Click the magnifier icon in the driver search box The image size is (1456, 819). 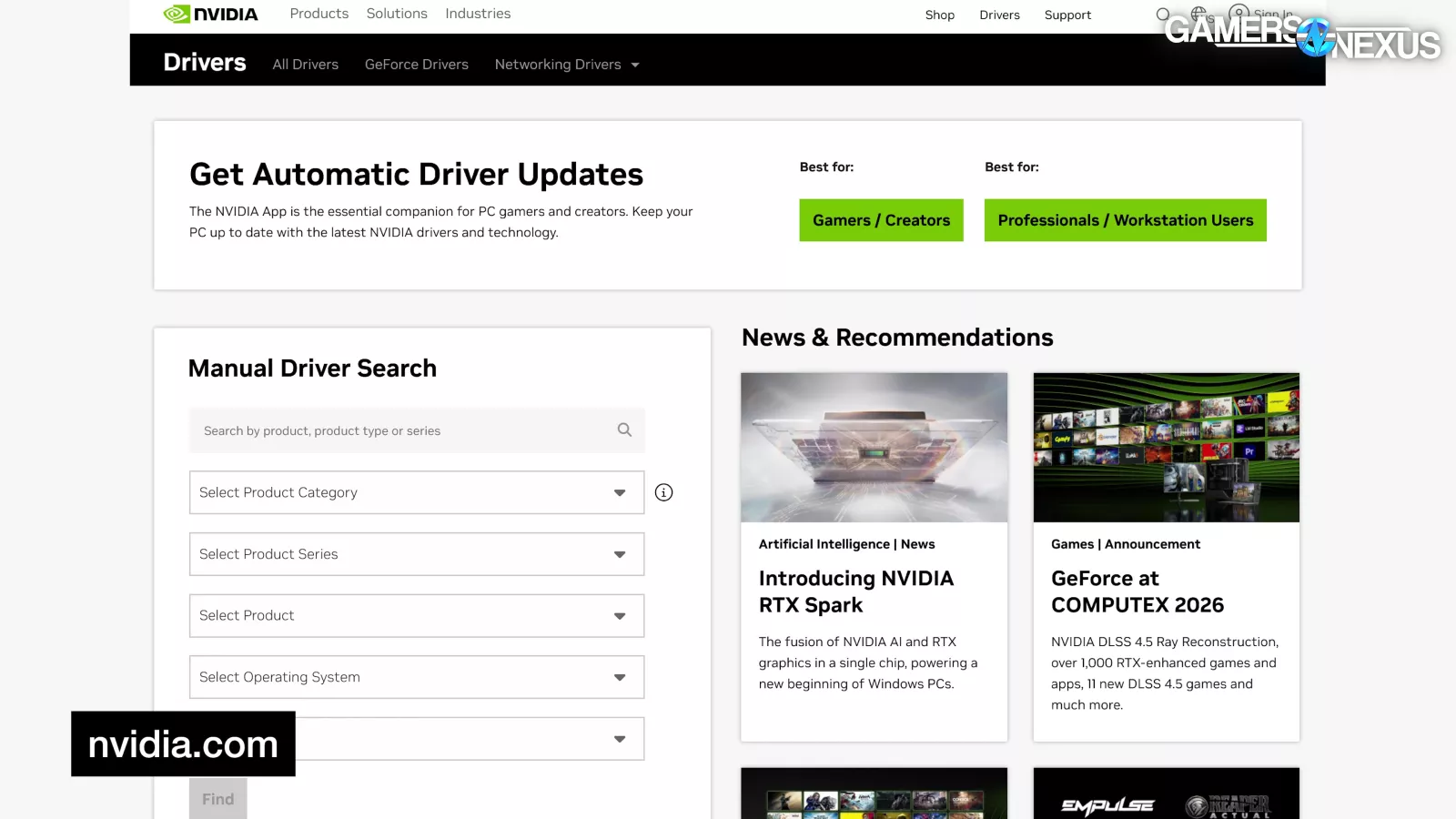pos(624,430)
